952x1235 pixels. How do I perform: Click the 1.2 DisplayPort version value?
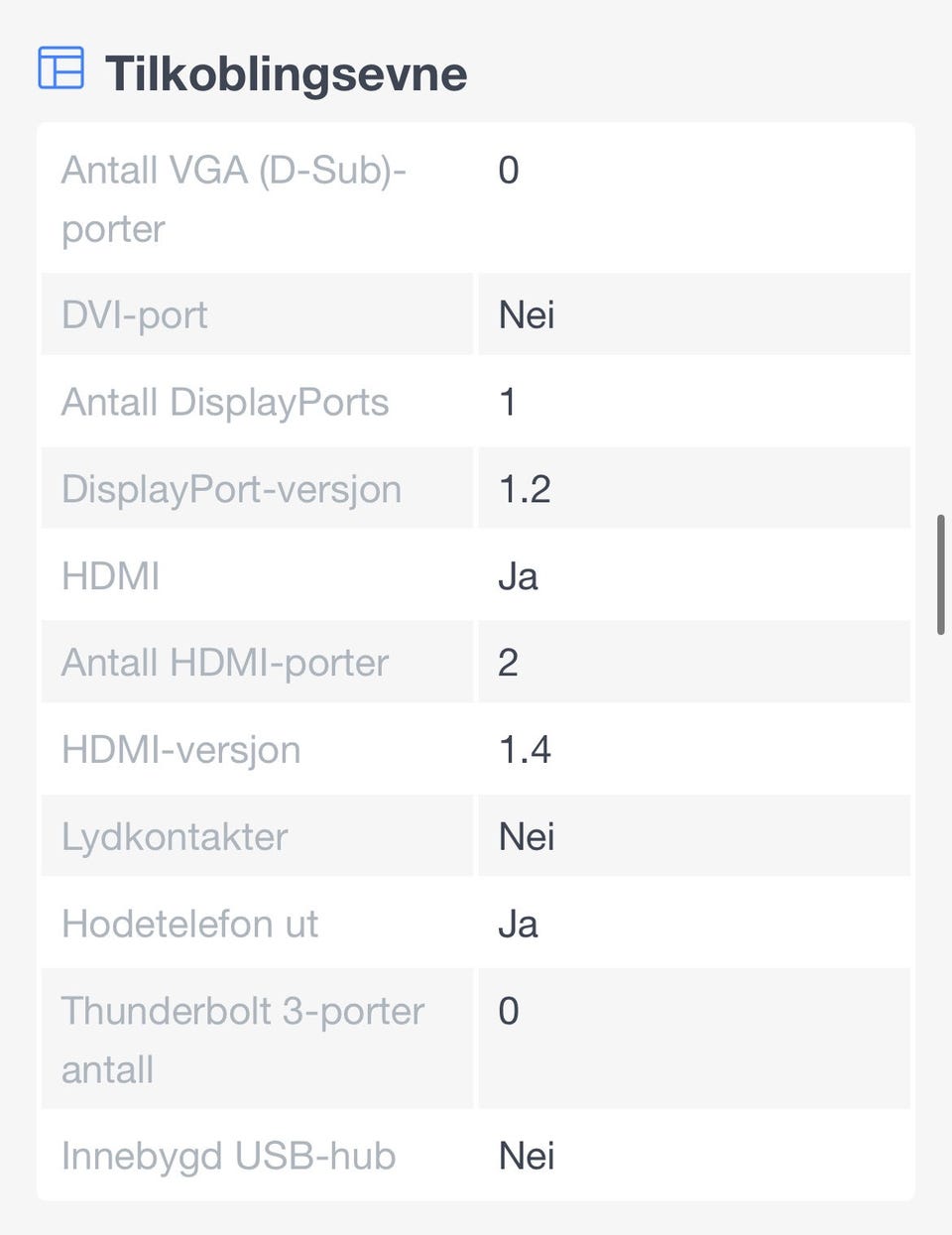525,489
